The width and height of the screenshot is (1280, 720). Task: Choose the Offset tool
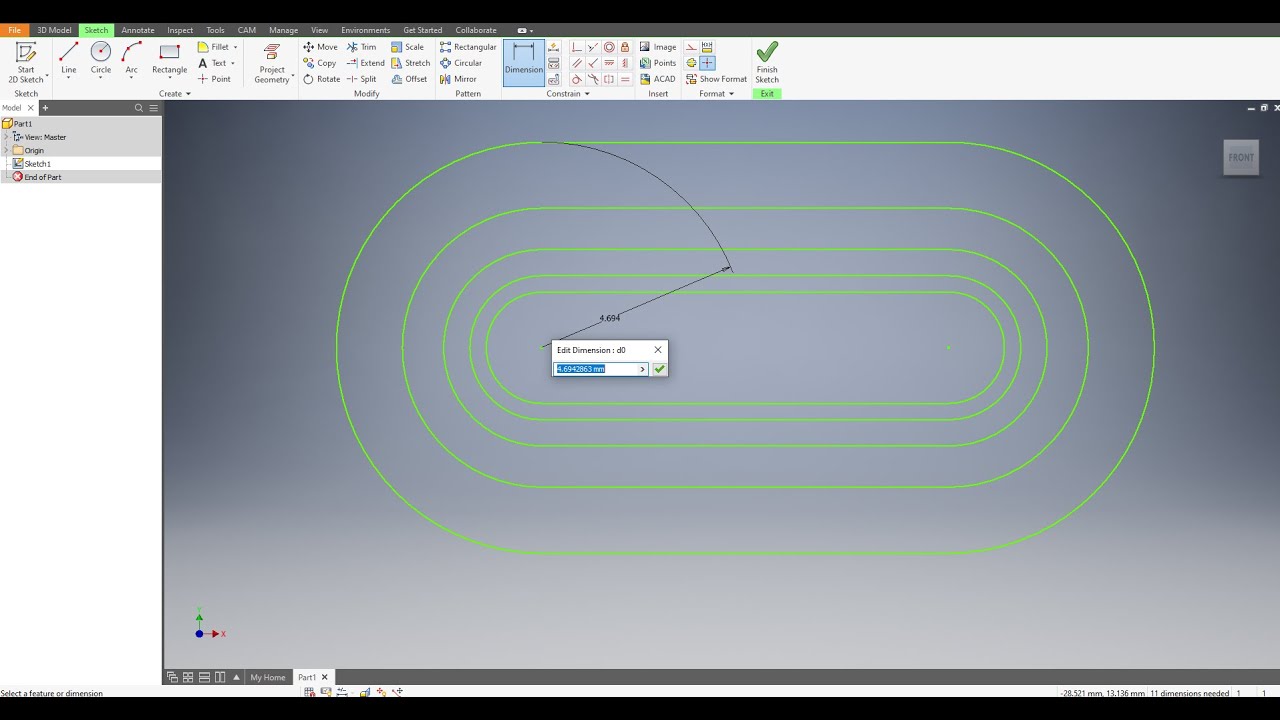point(409,79)
